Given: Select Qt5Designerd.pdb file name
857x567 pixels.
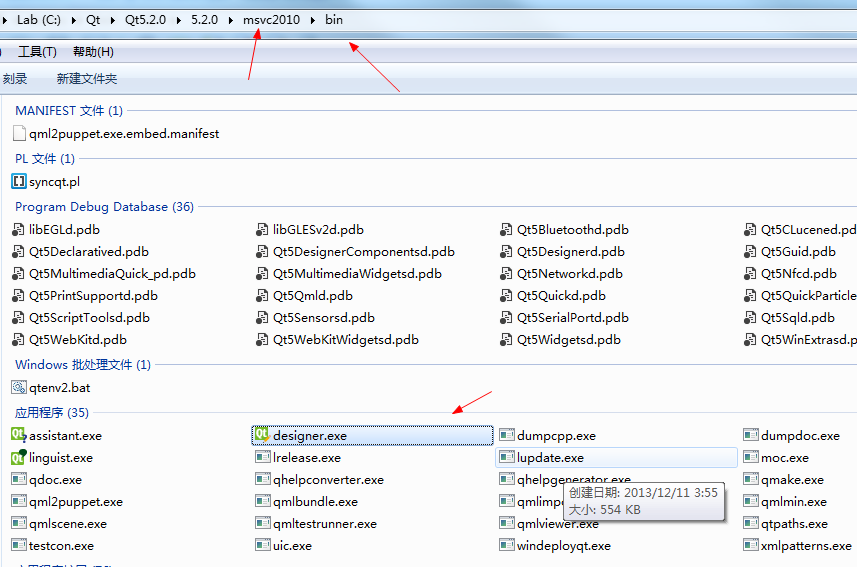Looking at the screenshot, I should click(571, 252).
